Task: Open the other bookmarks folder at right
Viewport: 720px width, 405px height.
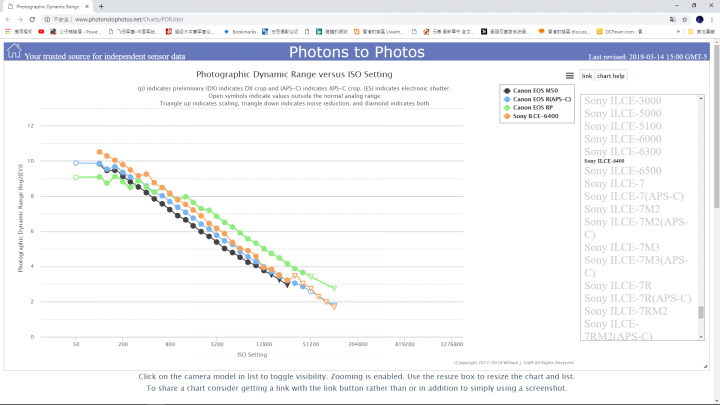Action: pos(701,32)
